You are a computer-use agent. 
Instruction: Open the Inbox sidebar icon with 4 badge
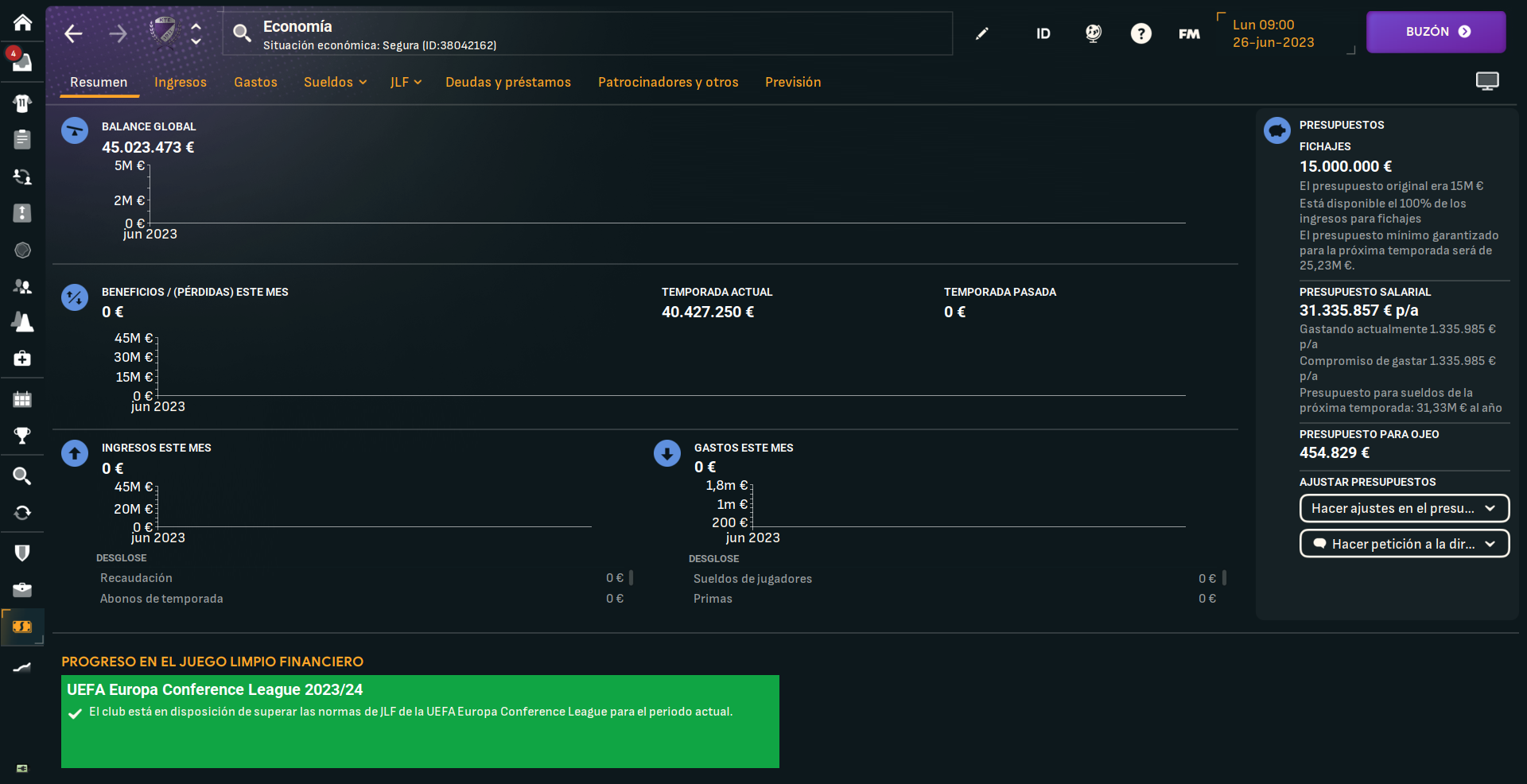(21, 60)
